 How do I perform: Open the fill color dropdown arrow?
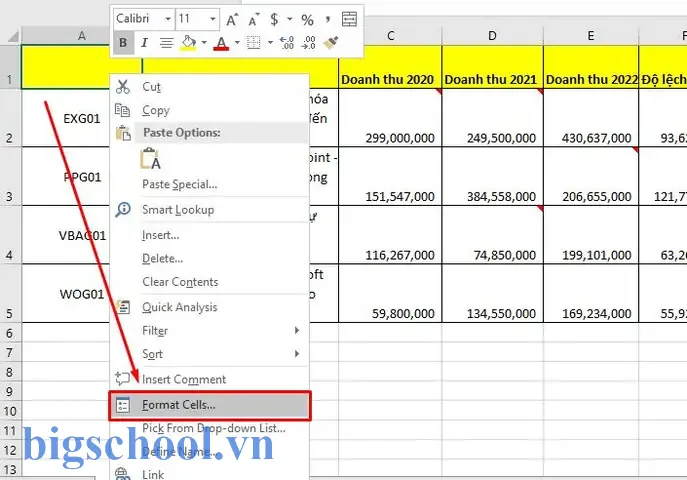click(x=204, y=42)
